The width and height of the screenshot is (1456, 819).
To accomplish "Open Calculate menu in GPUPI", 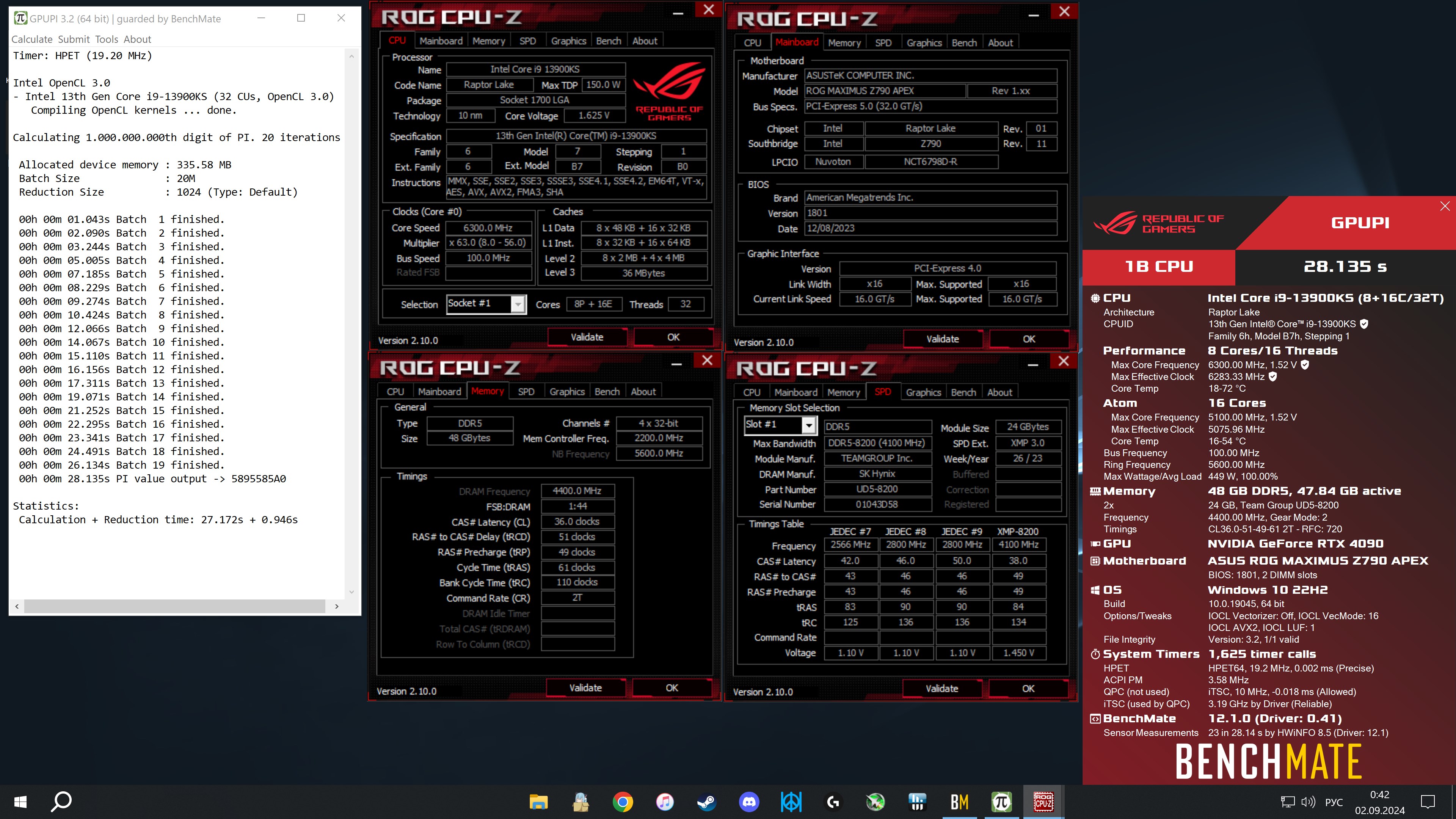I will [31, 39].
